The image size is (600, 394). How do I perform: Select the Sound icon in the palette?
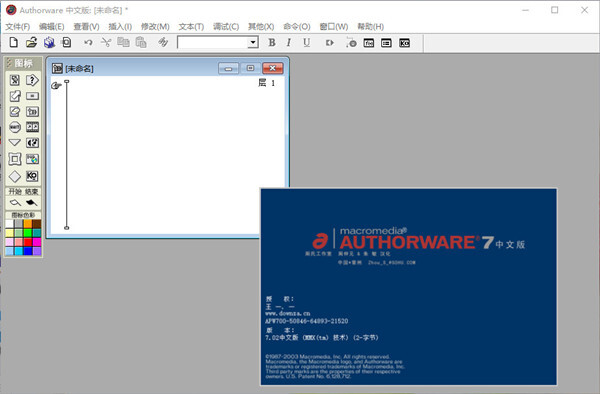(x=33, y=143)
